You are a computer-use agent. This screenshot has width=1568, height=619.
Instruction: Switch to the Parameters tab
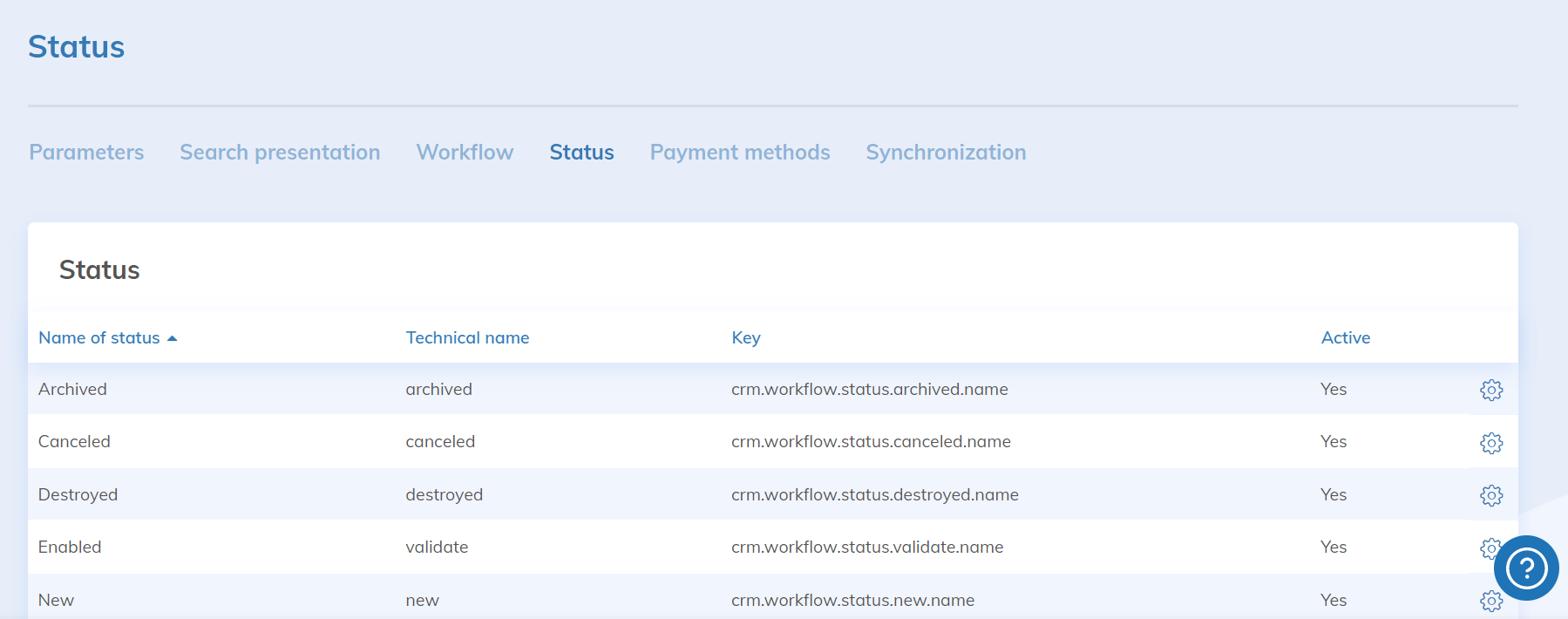coord(86,153)
